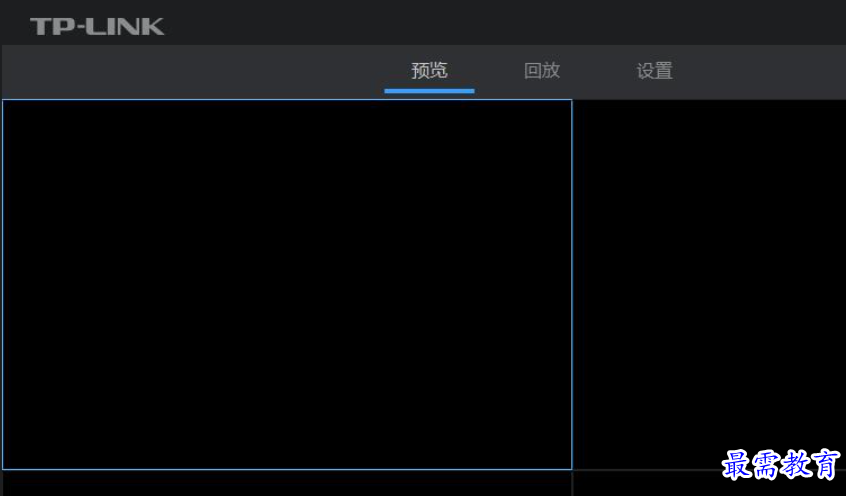Open the 回放 tab
846x496 pixels.
[542, 71]
